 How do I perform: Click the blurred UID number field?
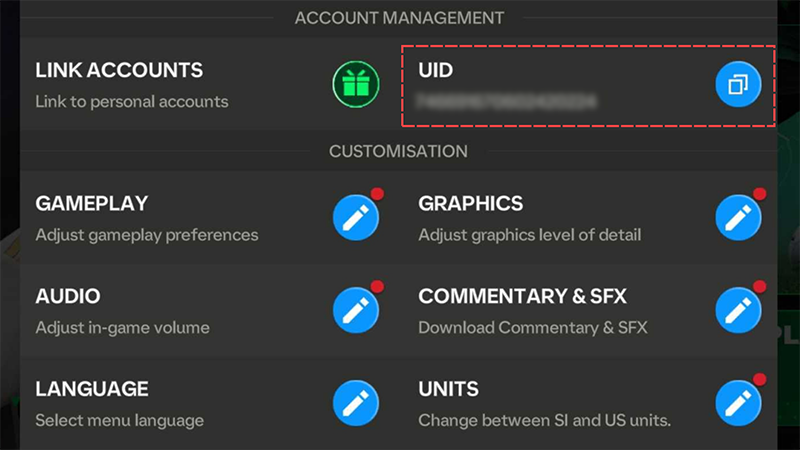[x=506, y=102]
